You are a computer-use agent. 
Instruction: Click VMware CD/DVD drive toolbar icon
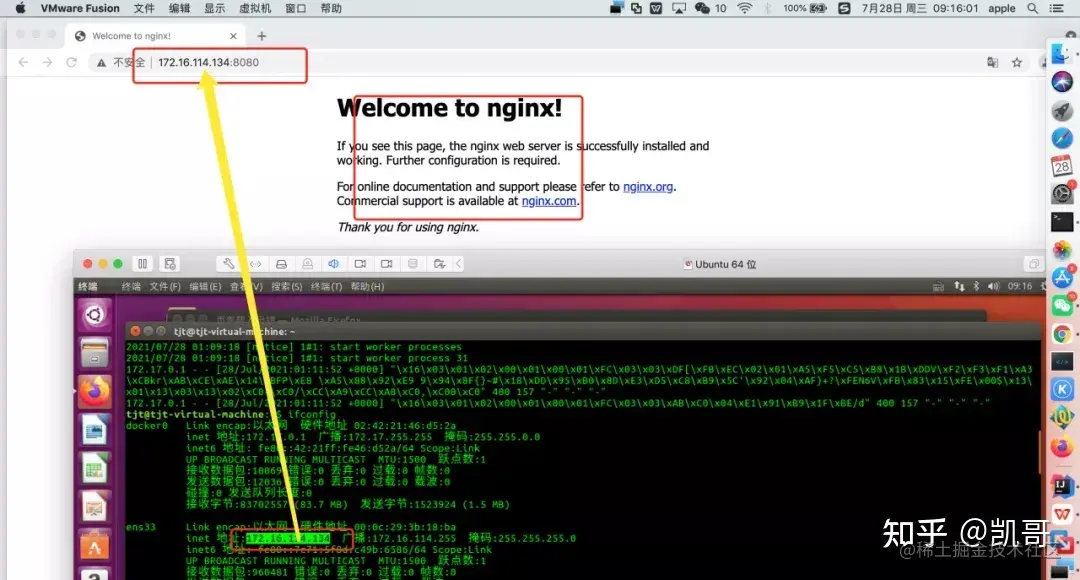307,264
